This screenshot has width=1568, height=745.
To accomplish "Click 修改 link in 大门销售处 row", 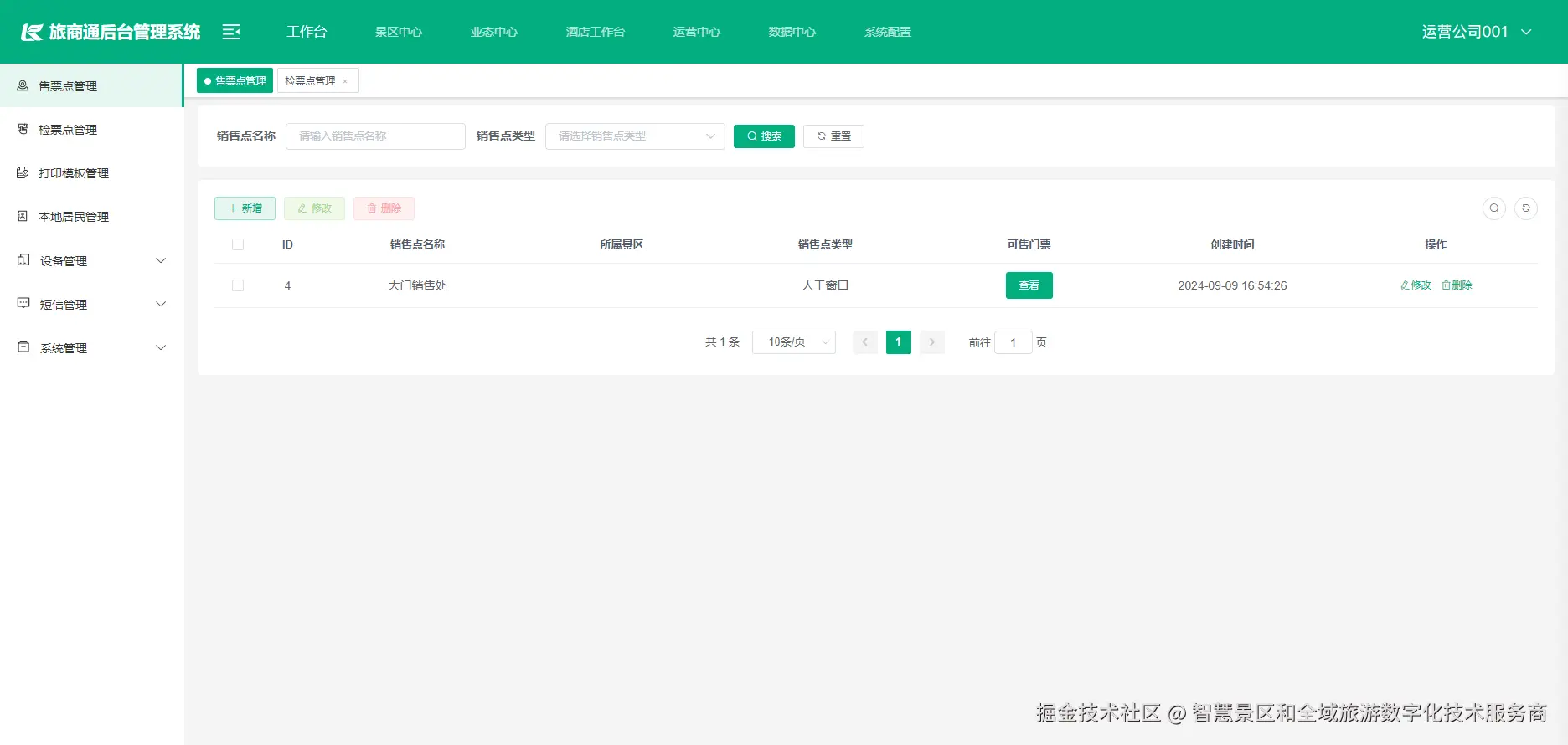I will click(1416, 285).
